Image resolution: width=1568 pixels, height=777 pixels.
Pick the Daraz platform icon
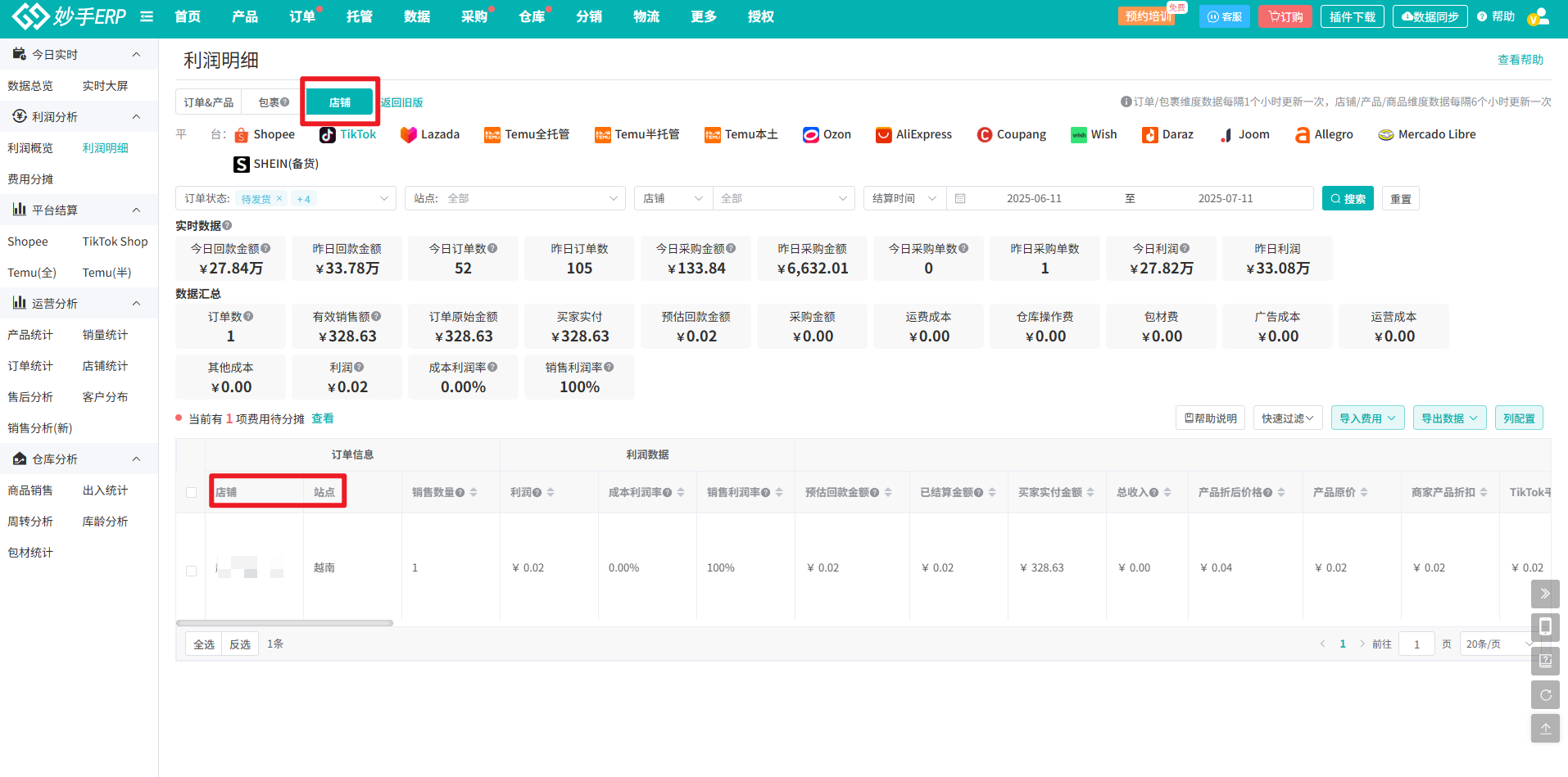click(1150, 135)
